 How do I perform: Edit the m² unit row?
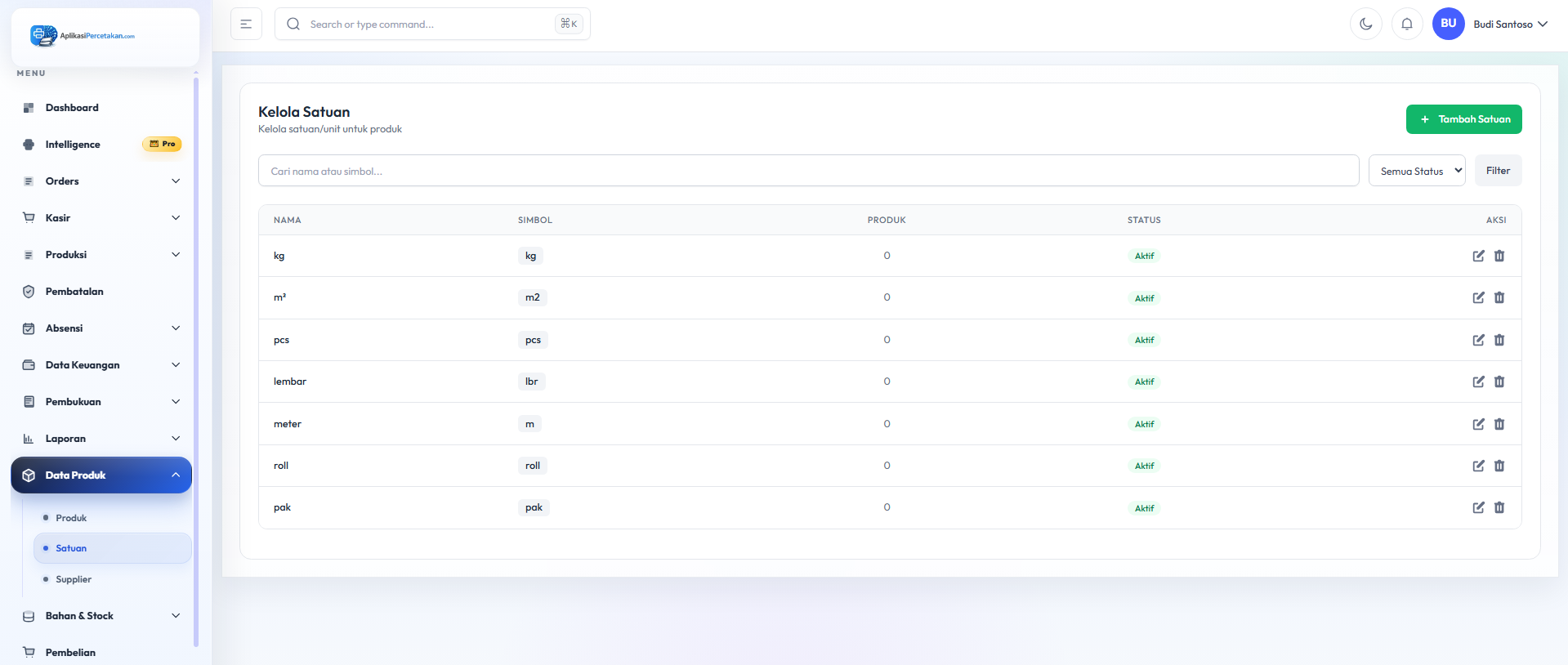1478,297
